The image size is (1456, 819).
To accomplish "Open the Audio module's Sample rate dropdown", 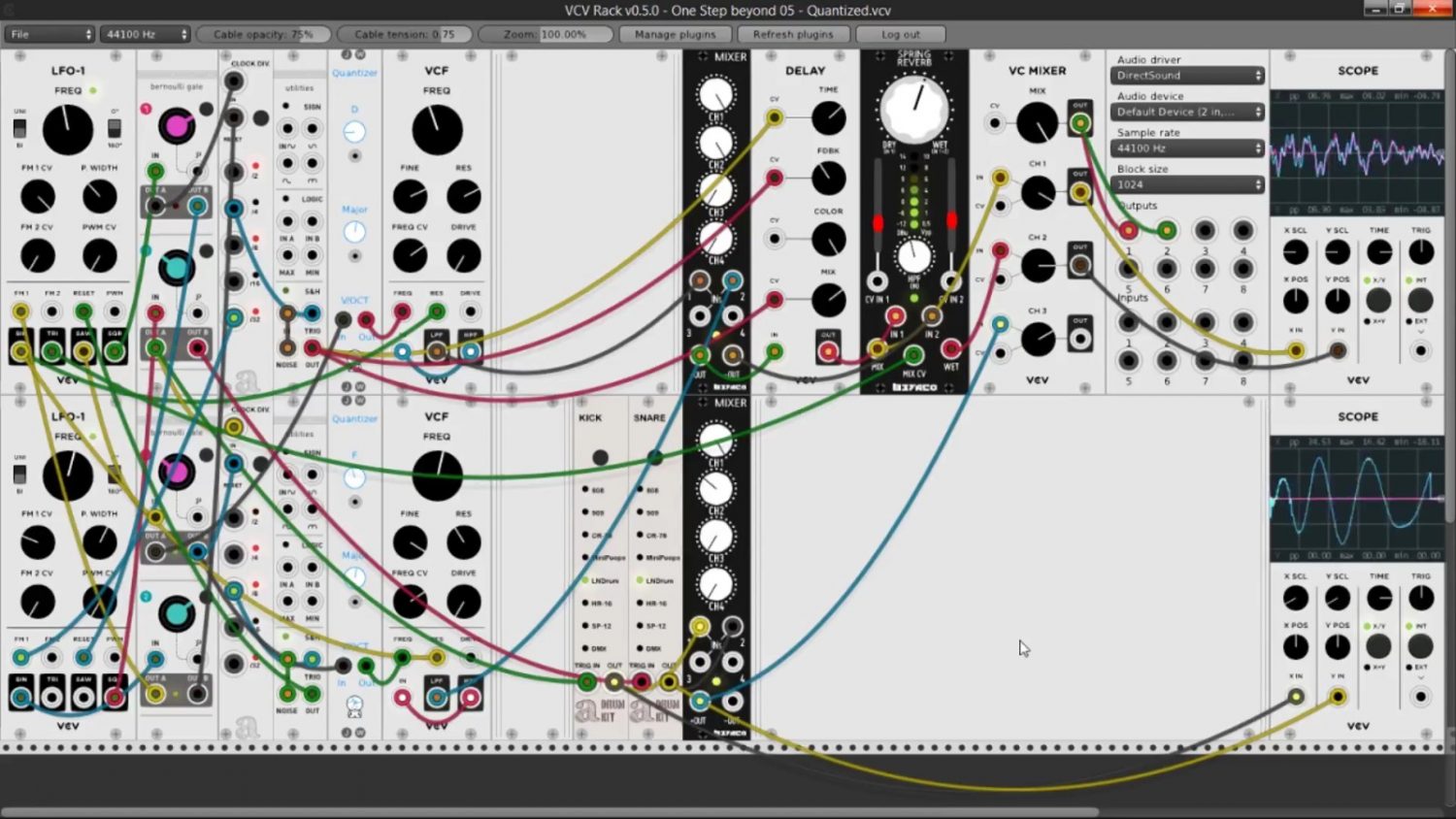I will pos(1187,148).
